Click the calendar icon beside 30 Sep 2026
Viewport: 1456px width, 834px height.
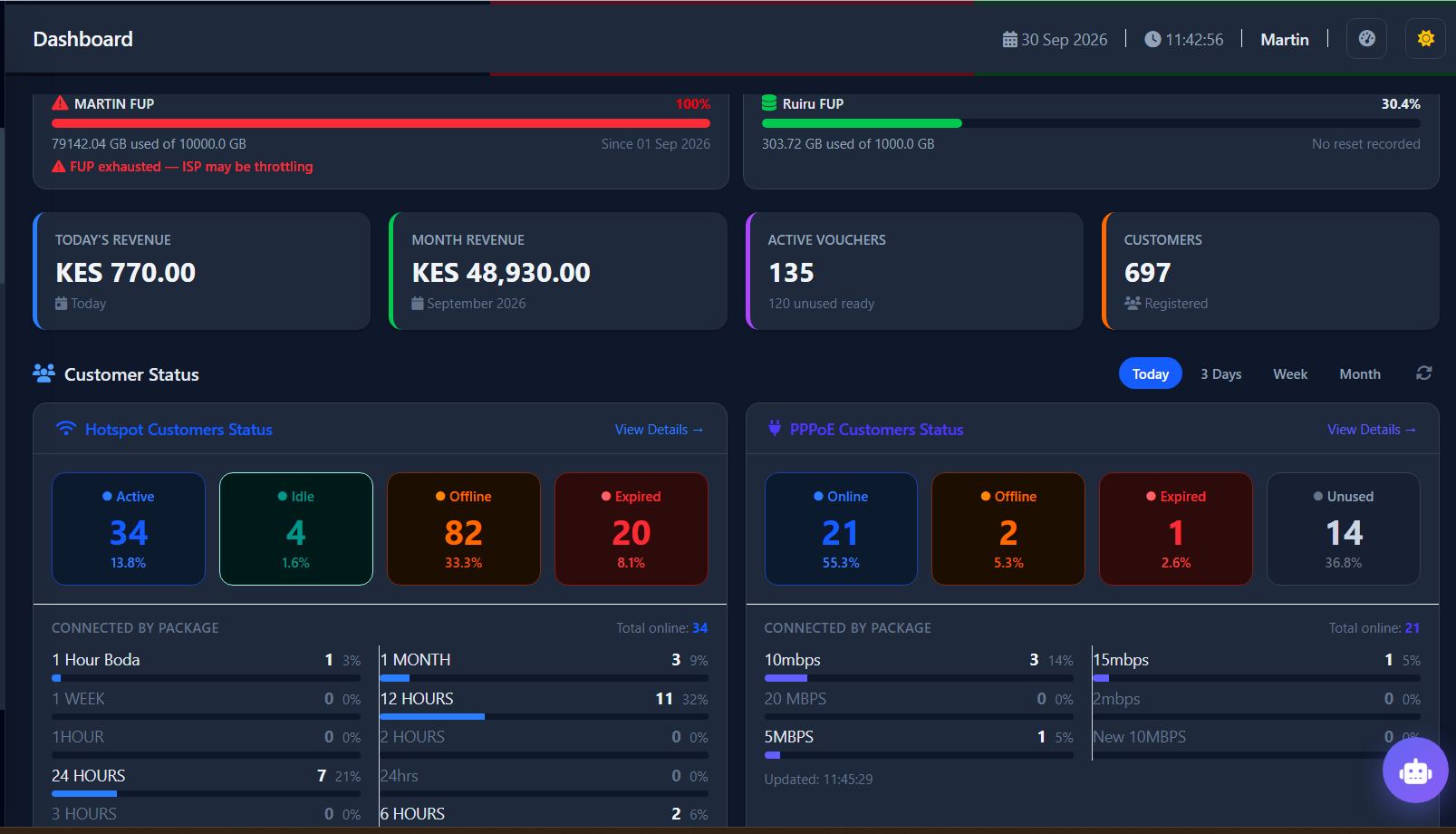pos(1009,40)
